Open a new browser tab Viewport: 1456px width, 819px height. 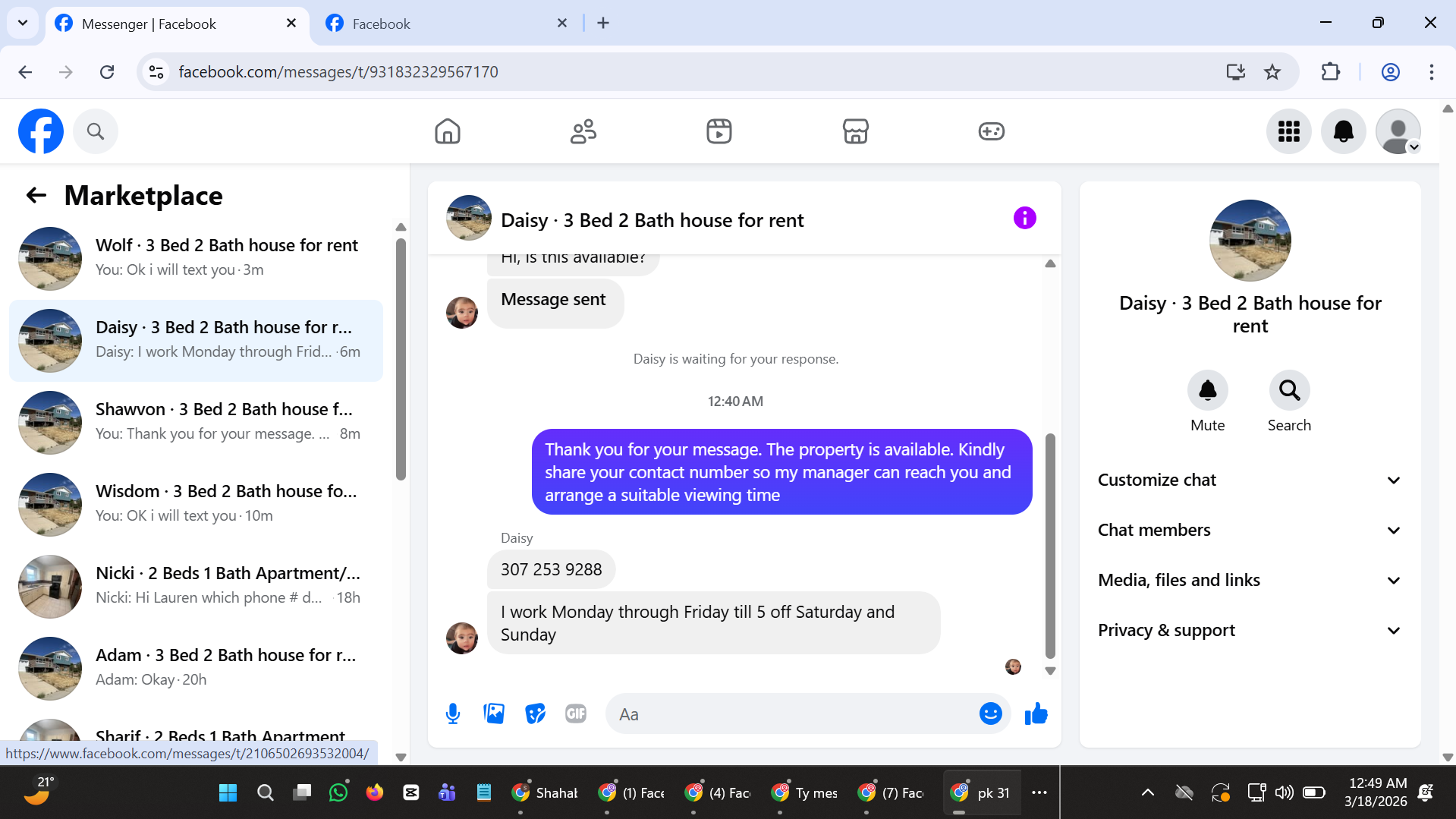603,24
